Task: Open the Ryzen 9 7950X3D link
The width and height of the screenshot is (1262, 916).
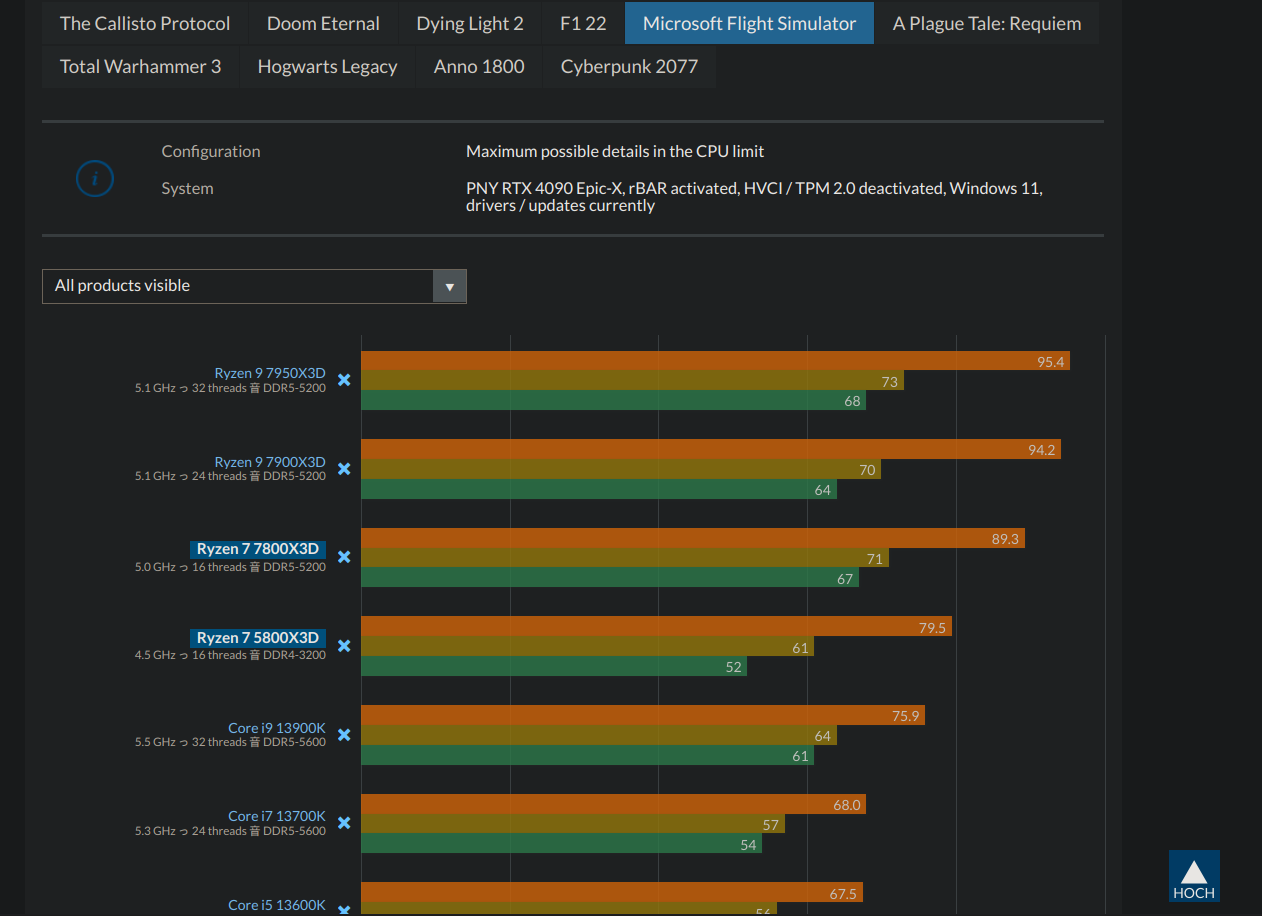Action: (x=270, y=373)
